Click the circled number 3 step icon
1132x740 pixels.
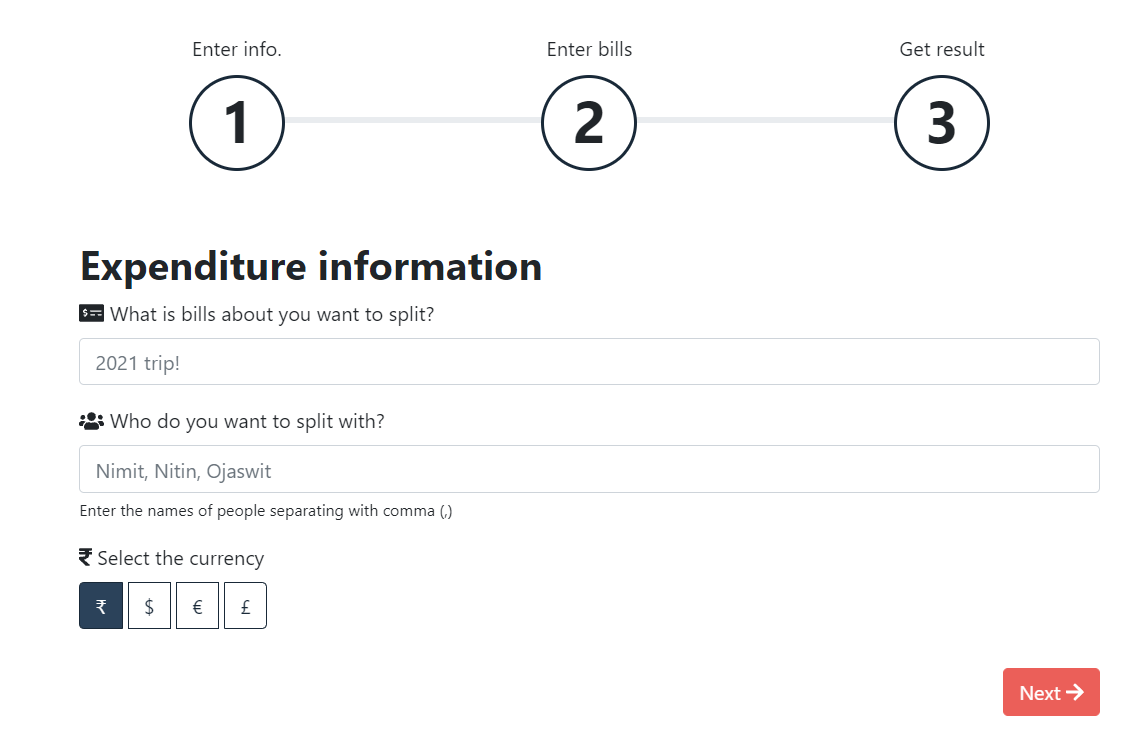[941, 122]
